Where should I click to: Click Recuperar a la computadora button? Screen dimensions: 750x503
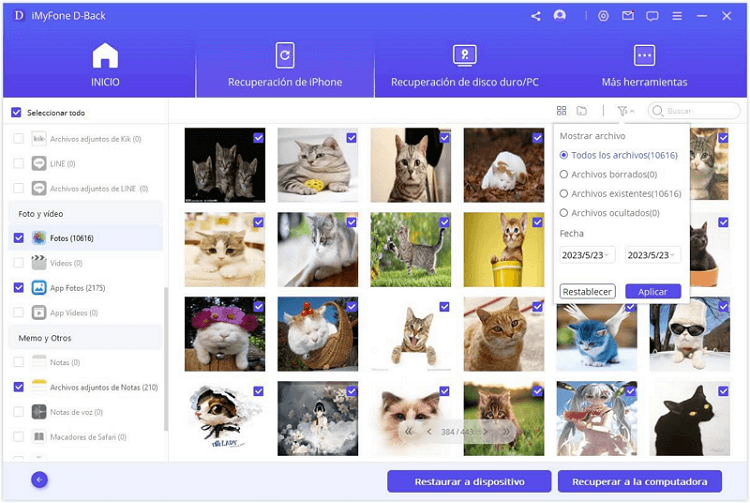coord(639,481)
